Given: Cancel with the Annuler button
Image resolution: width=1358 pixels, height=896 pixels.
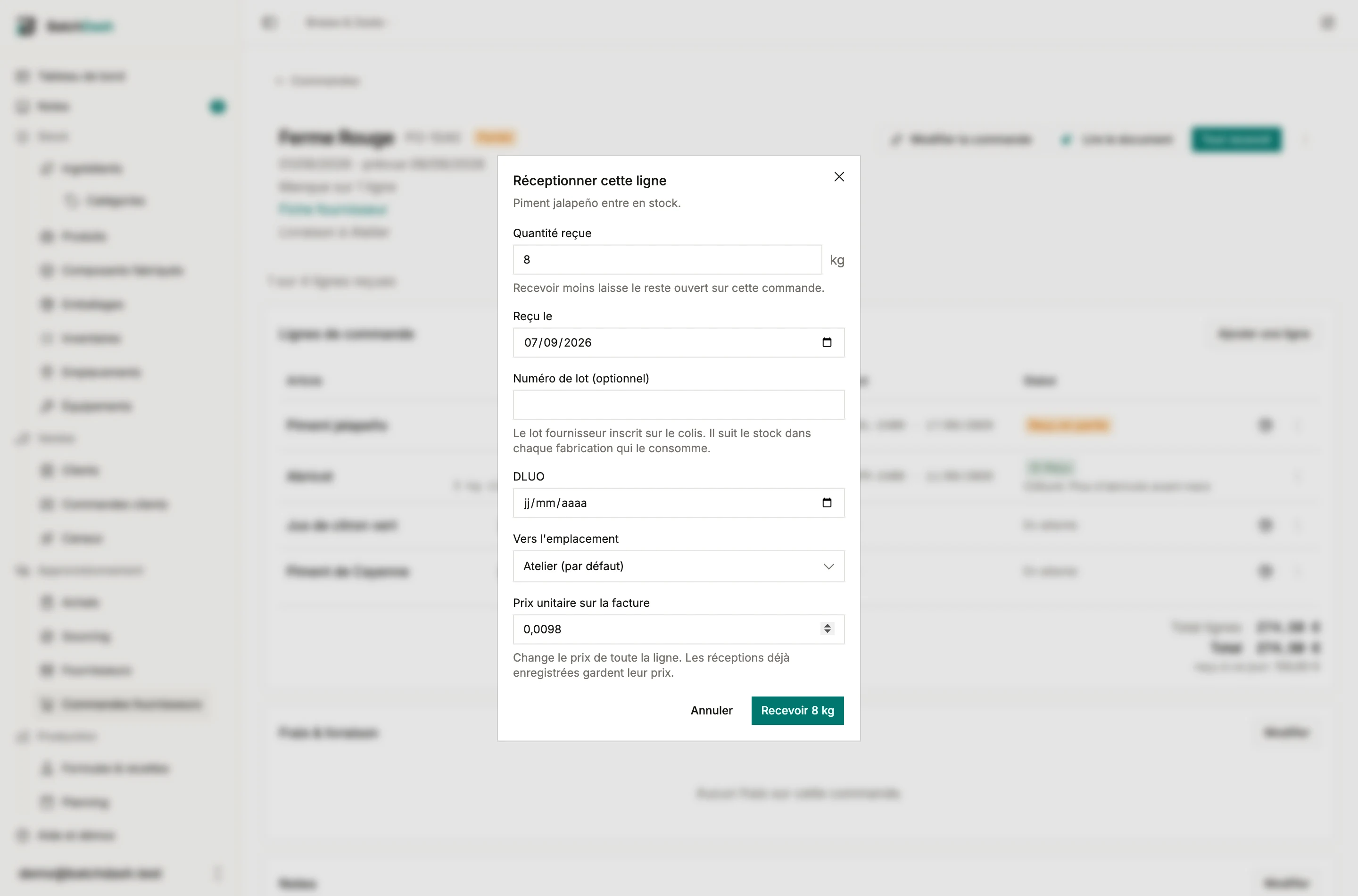Looking at the screenshot, I should [x=711, y=710].
